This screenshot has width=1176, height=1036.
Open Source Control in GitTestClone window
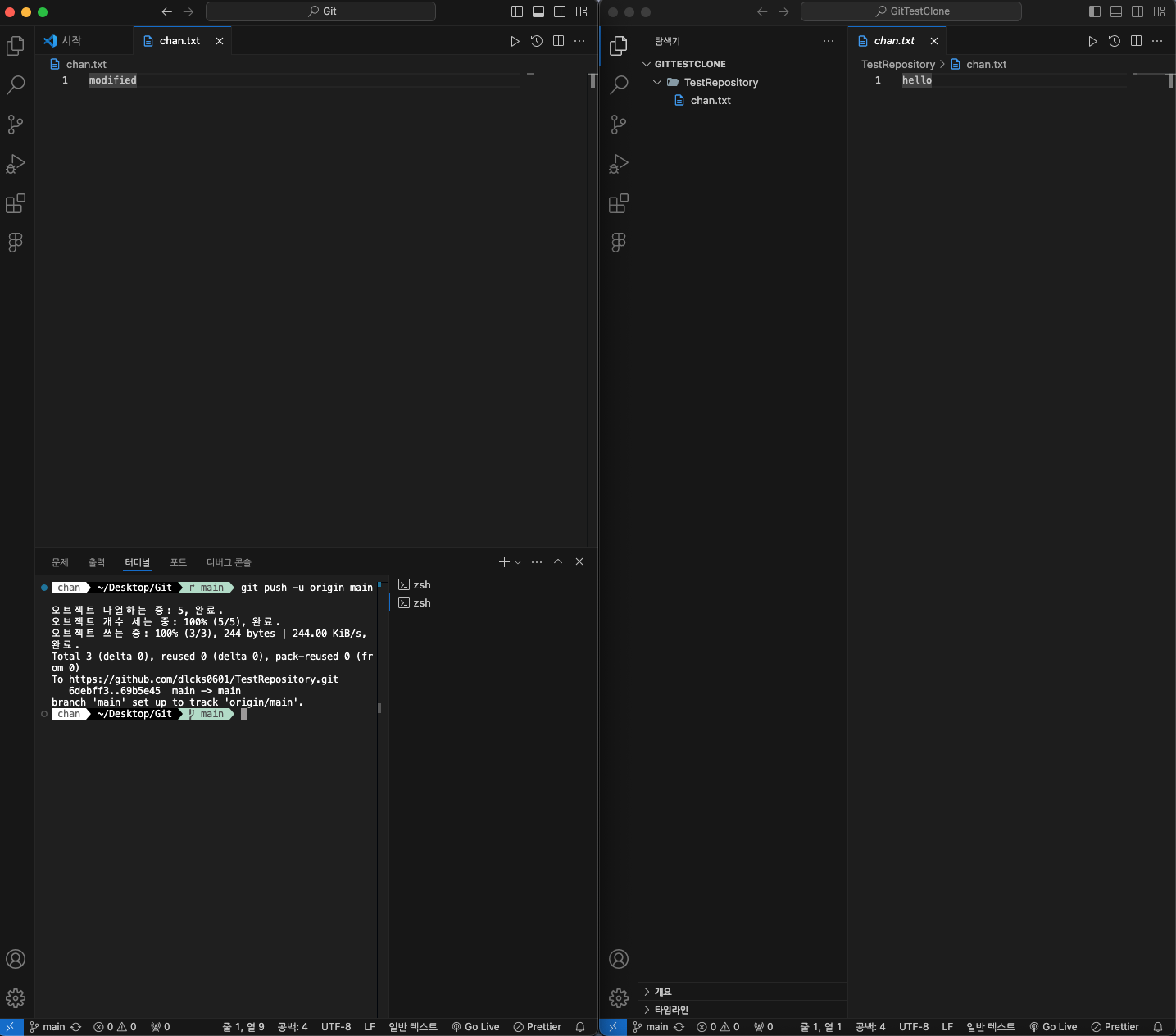(x=619, y=124)
